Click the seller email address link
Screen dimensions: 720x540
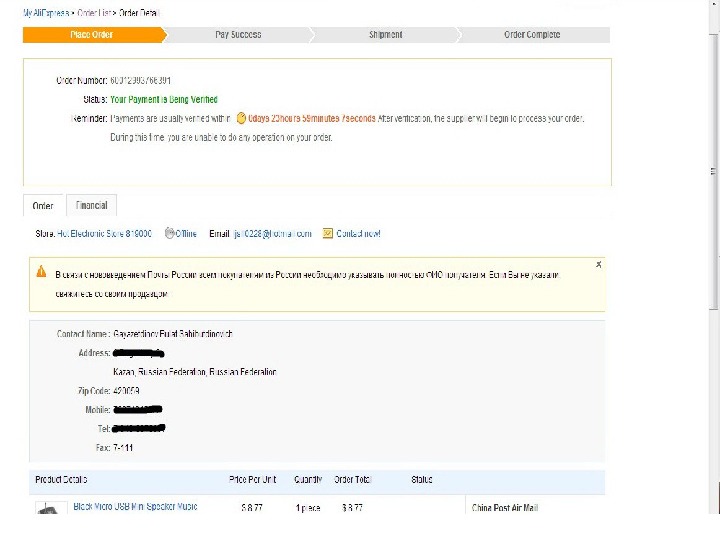(x=272, y=234)
